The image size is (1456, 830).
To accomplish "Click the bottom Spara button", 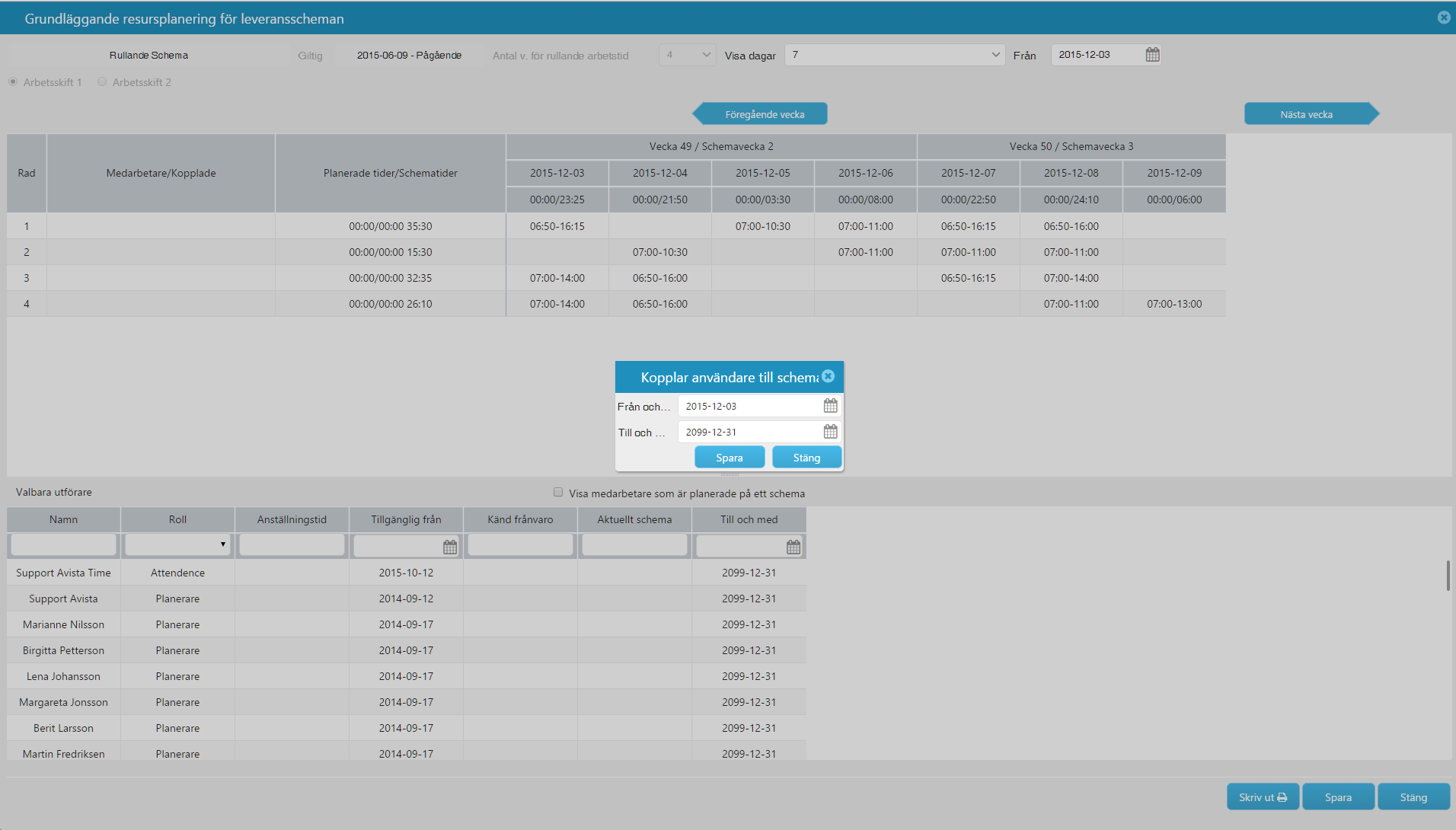I will coord(1338,797).
